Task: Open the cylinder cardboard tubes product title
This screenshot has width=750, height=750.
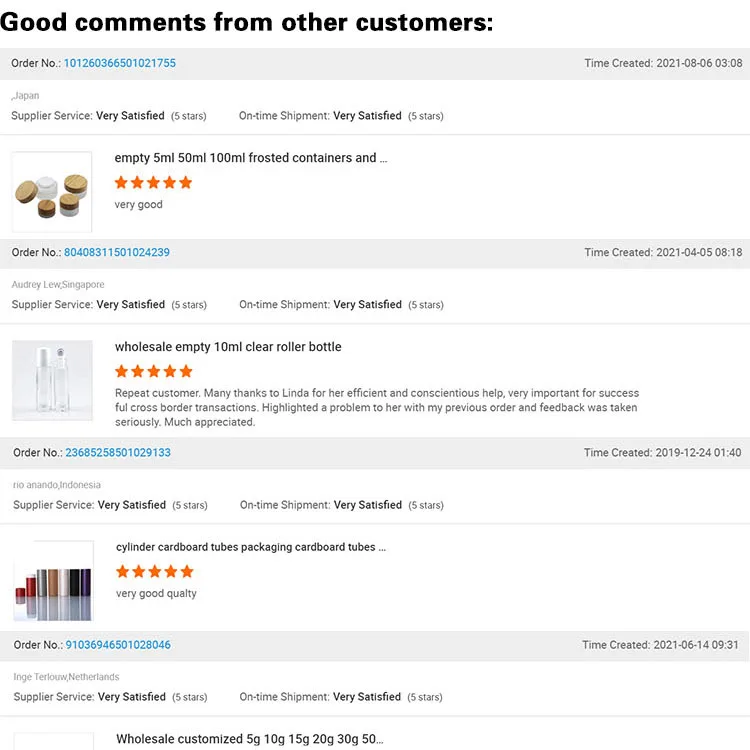Action: [x=251, y=547]
